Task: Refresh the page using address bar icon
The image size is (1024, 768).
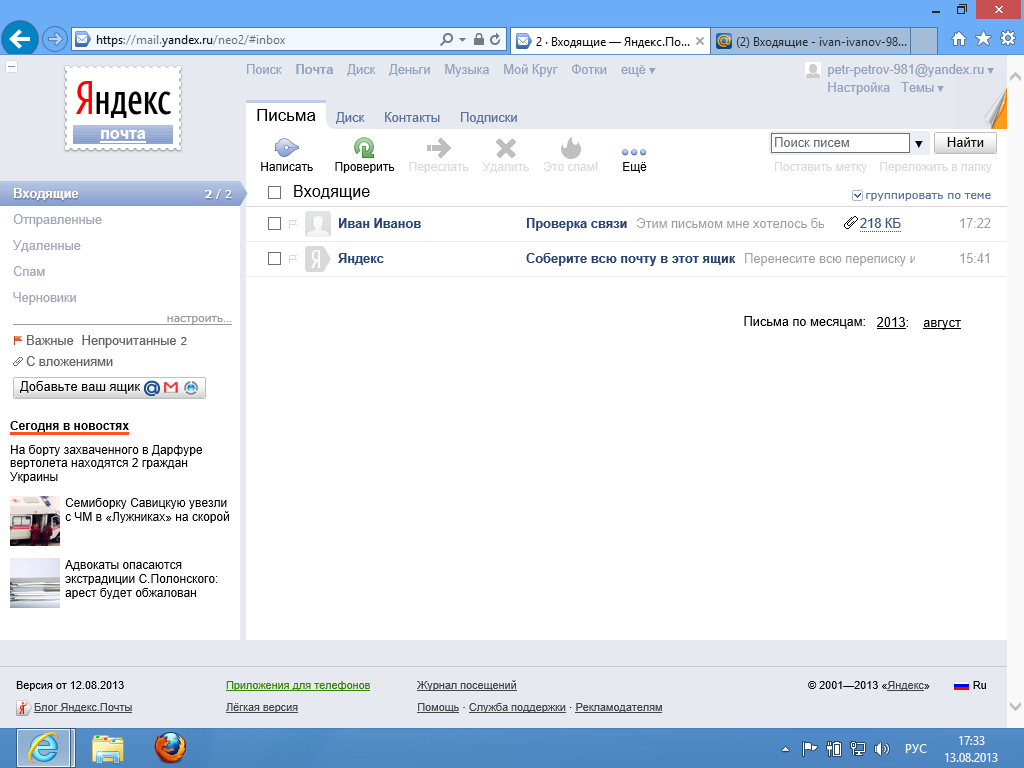Action: 495,40
